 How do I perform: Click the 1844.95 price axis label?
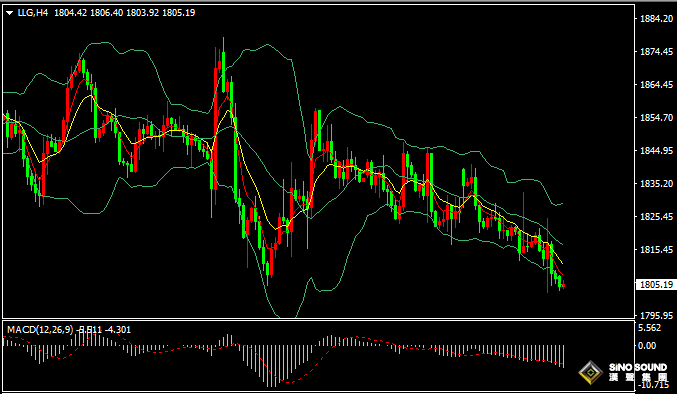(x=657, y=151)
